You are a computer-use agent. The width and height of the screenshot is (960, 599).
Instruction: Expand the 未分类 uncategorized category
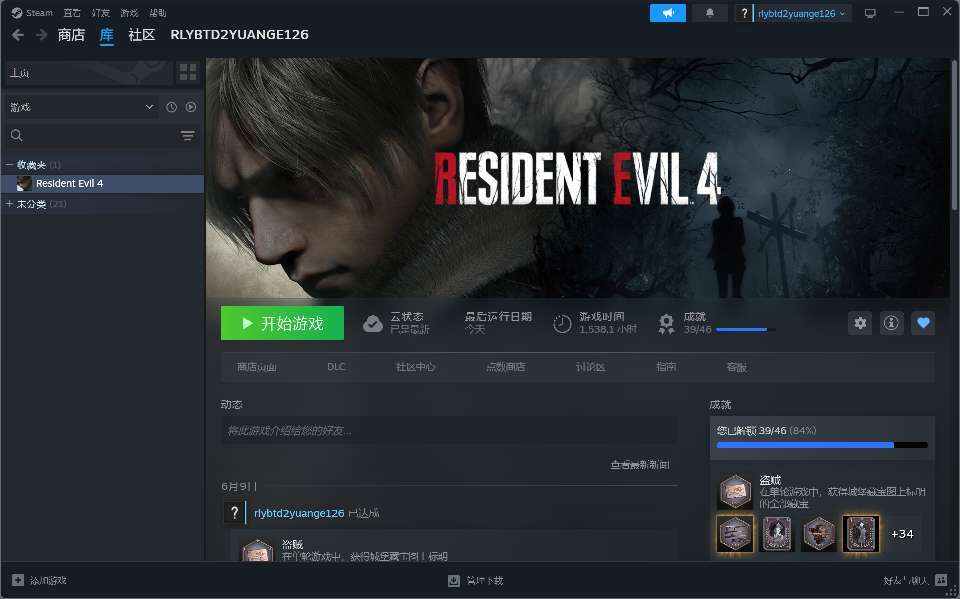[x=9, y=204]
